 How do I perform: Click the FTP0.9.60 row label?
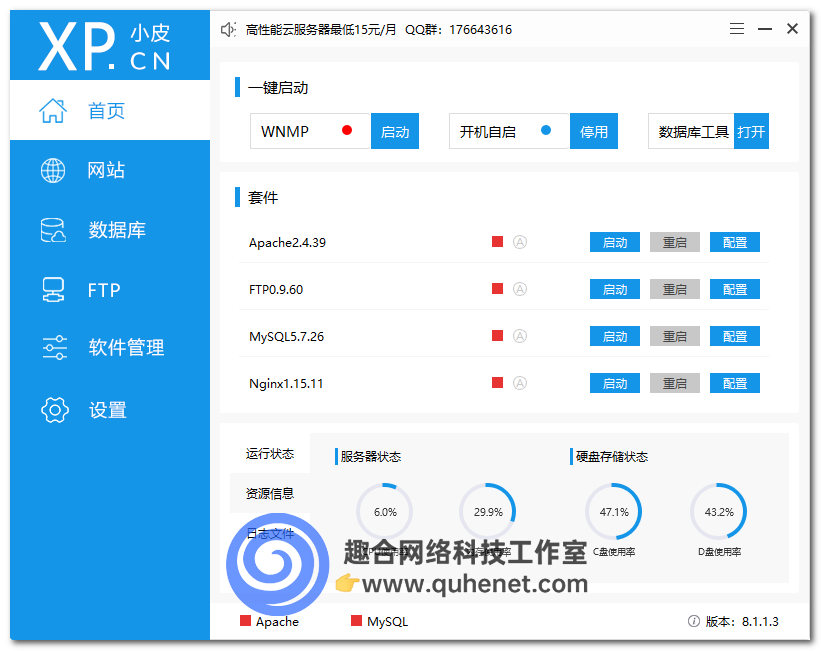(x=276, y=289)
